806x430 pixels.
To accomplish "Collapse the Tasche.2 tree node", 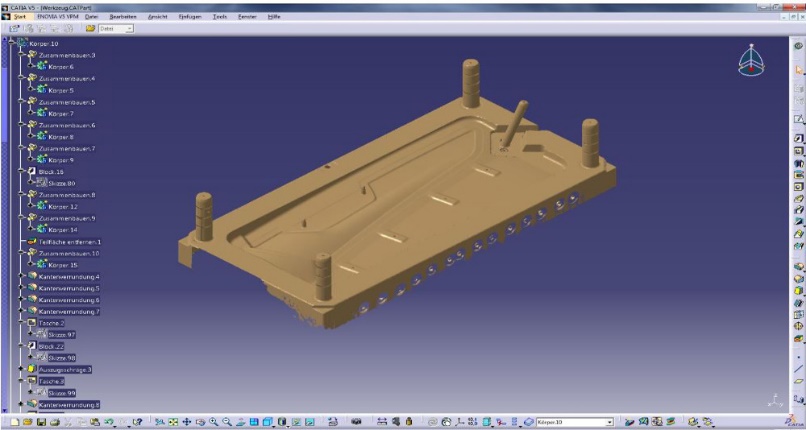I will click(x=20, y=323).
